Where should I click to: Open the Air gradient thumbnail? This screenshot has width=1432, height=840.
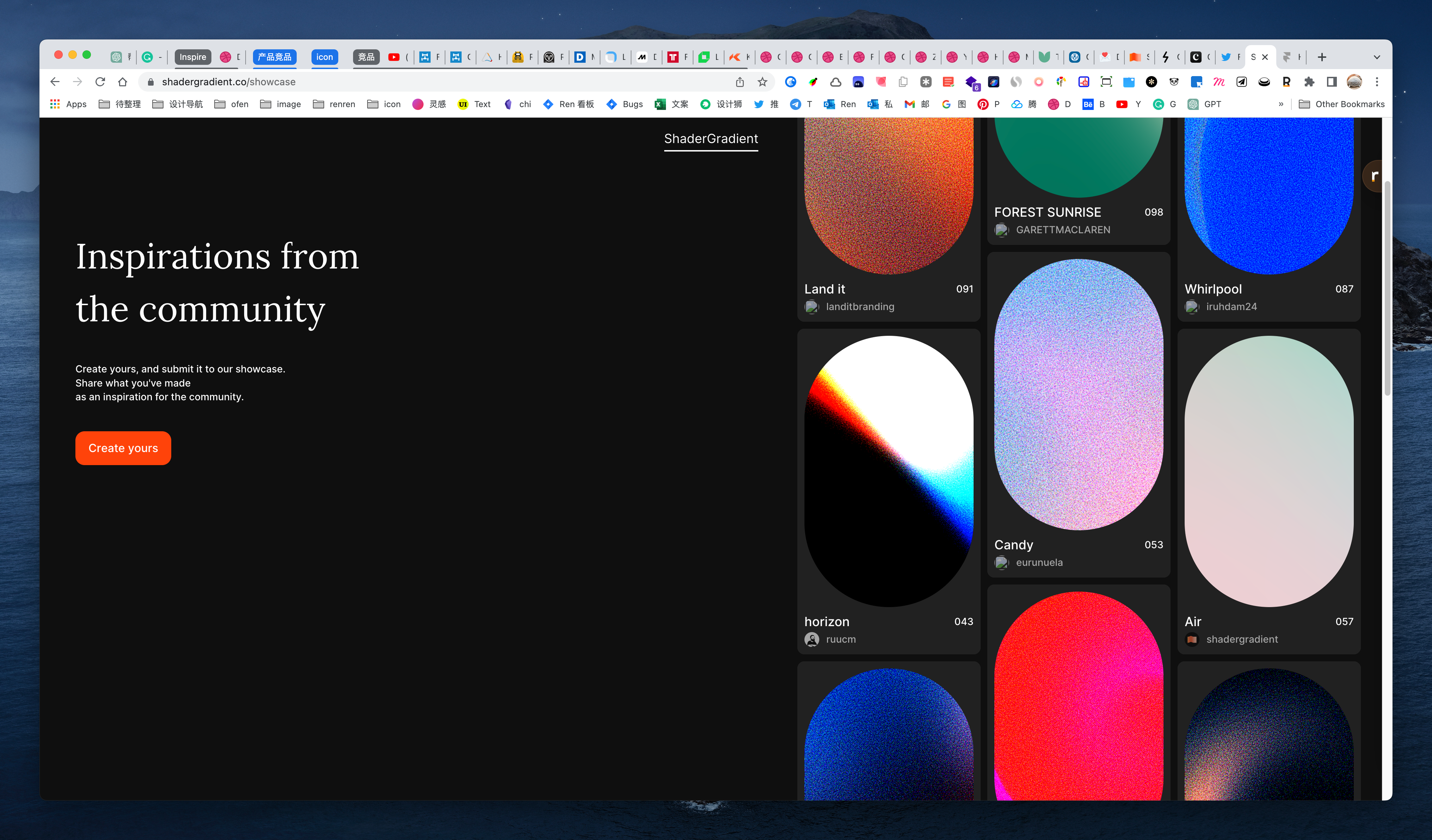pos(1269,471)
